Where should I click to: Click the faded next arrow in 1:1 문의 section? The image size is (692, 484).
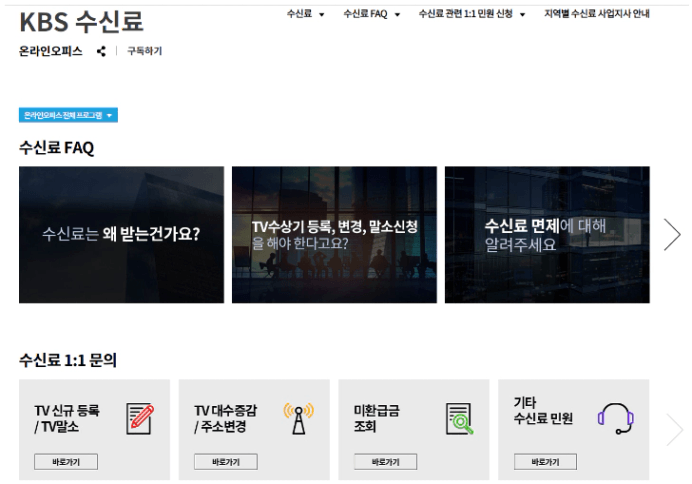tap(675, 429)
